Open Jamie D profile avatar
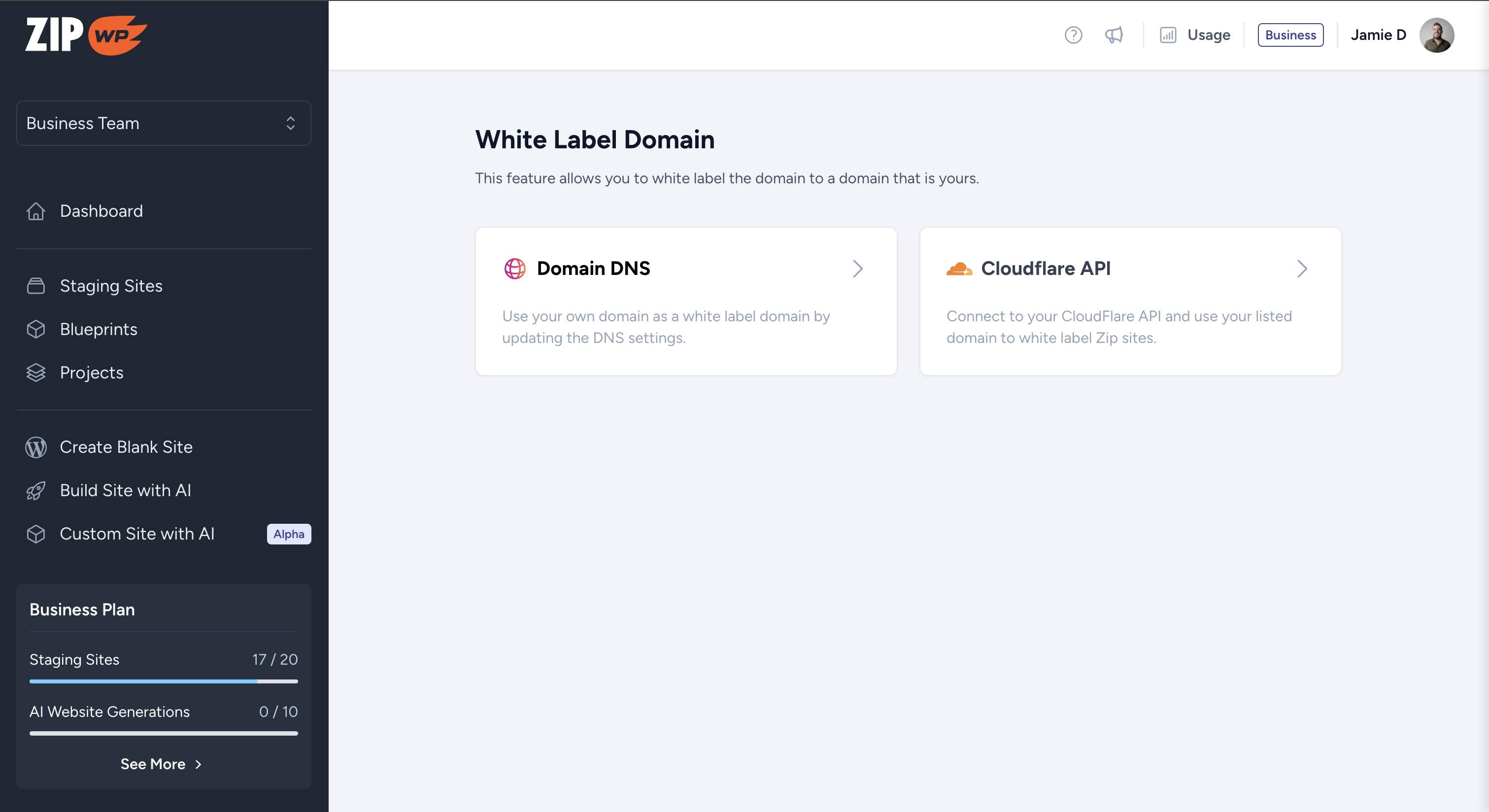 pyautogui.click(x=1436, y=34)
